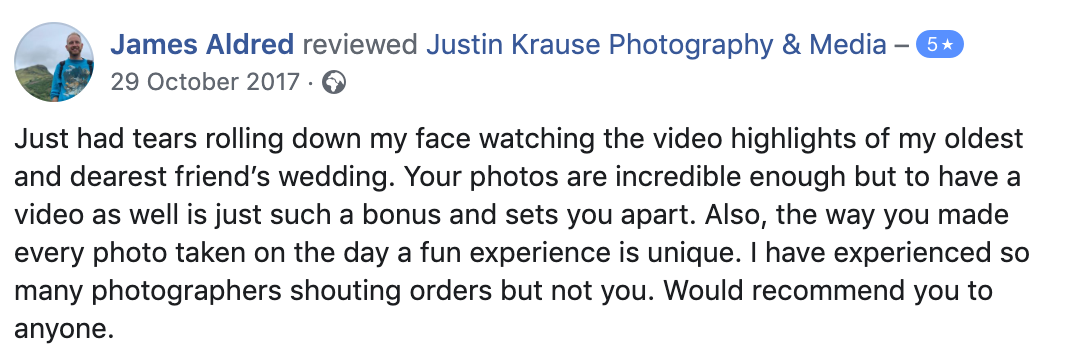
Task: Open the James Aldred profile link
Action: coord(202,45)
